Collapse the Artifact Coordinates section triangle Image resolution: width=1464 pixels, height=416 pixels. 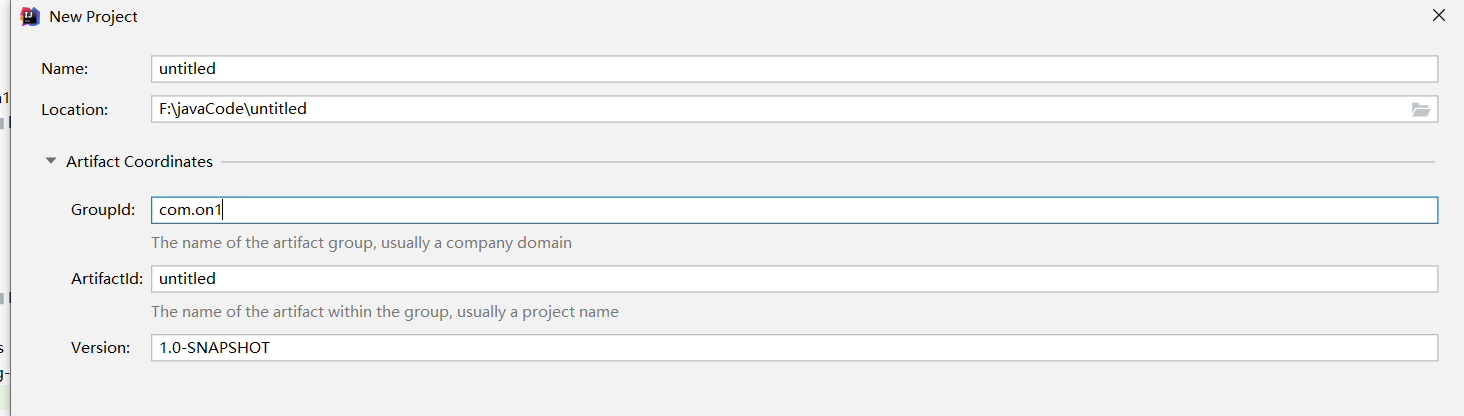[x=51, y=160]
